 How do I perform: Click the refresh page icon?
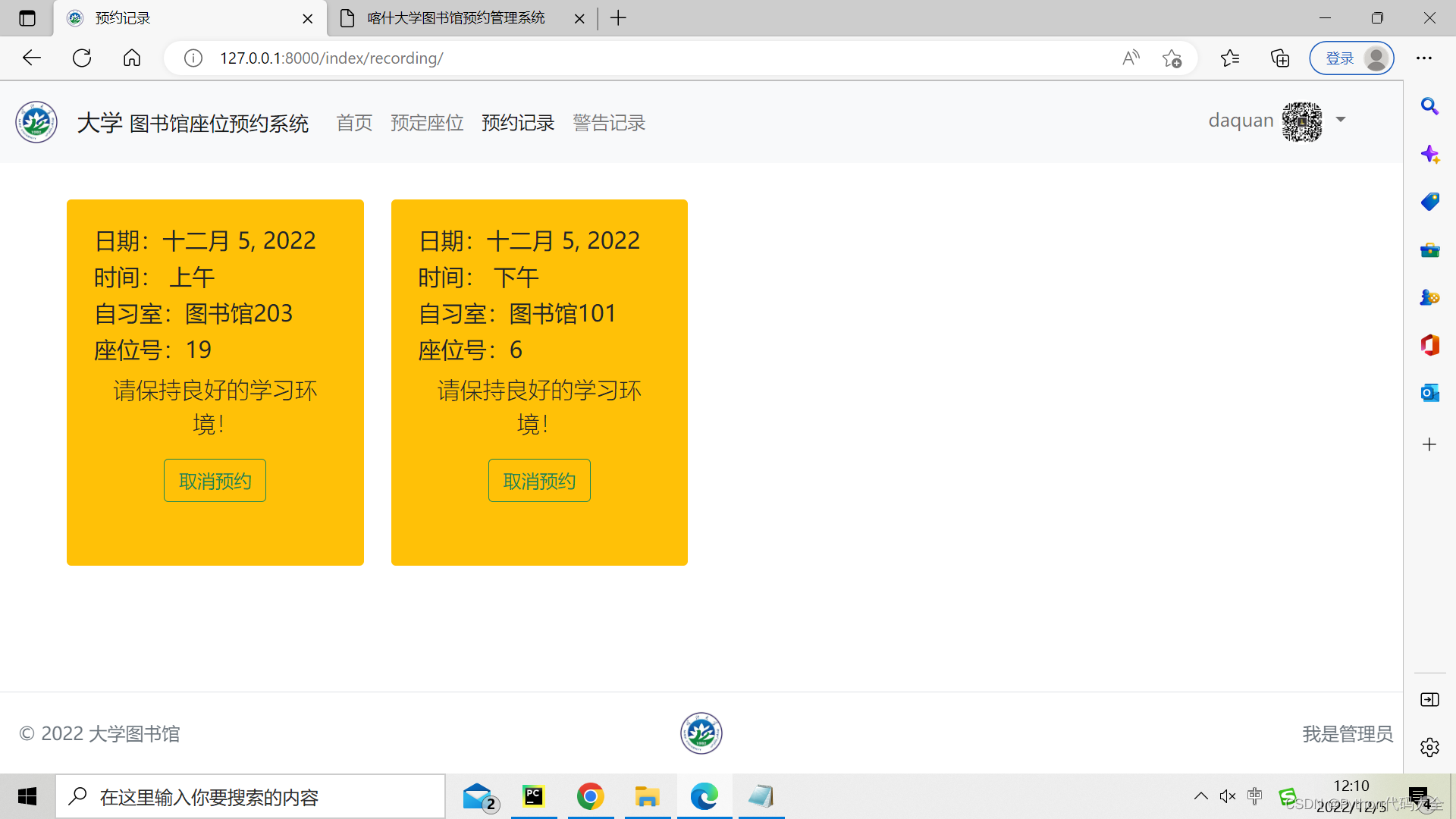click(x=82, y=58)
